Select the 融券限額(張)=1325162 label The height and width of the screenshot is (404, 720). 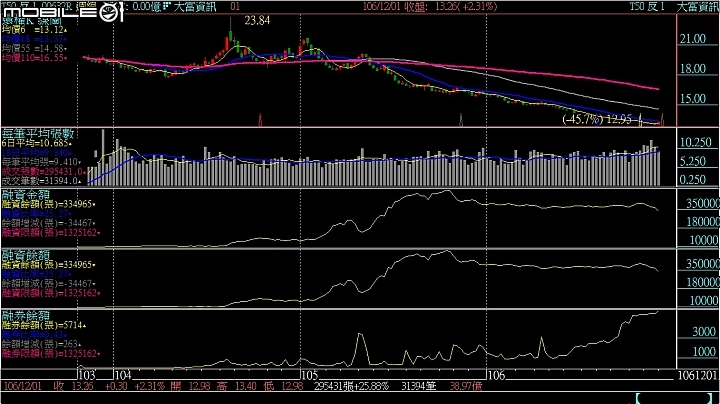tap(51, 354)
